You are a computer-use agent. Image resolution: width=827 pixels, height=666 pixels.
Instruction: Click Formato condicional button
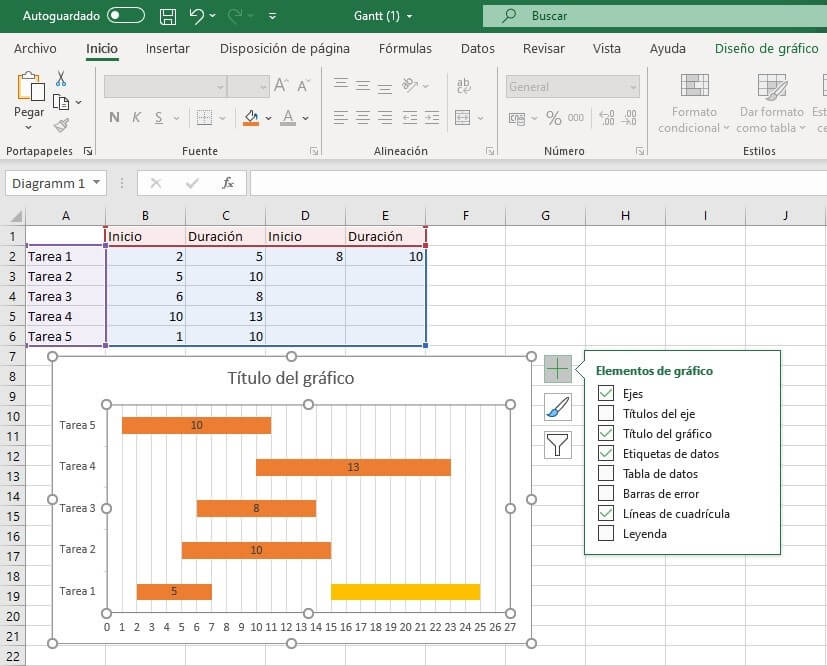[694, 103]
